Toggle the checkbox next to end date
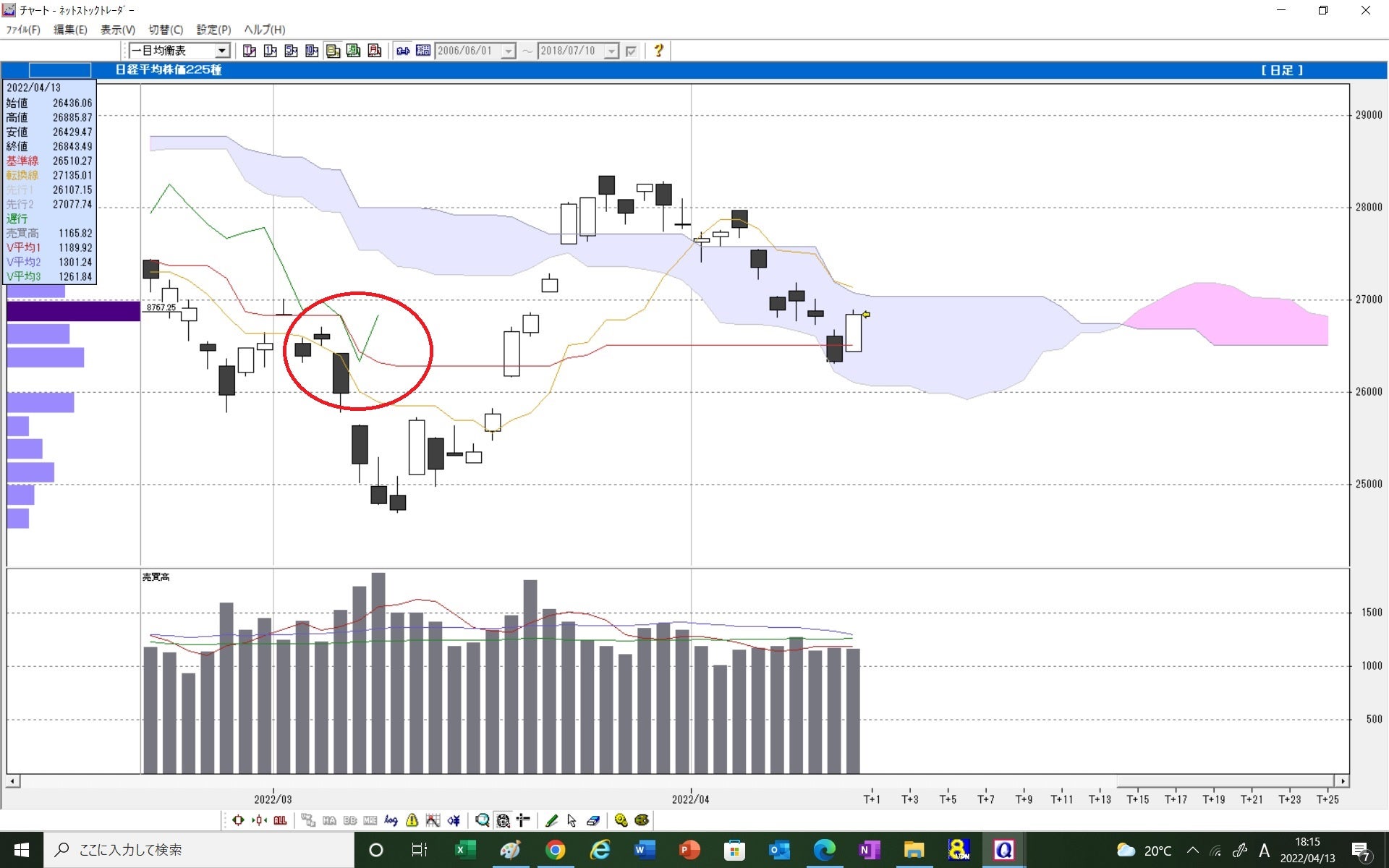This screenshot has height=868, width=1389. click(x=631, y=51)
